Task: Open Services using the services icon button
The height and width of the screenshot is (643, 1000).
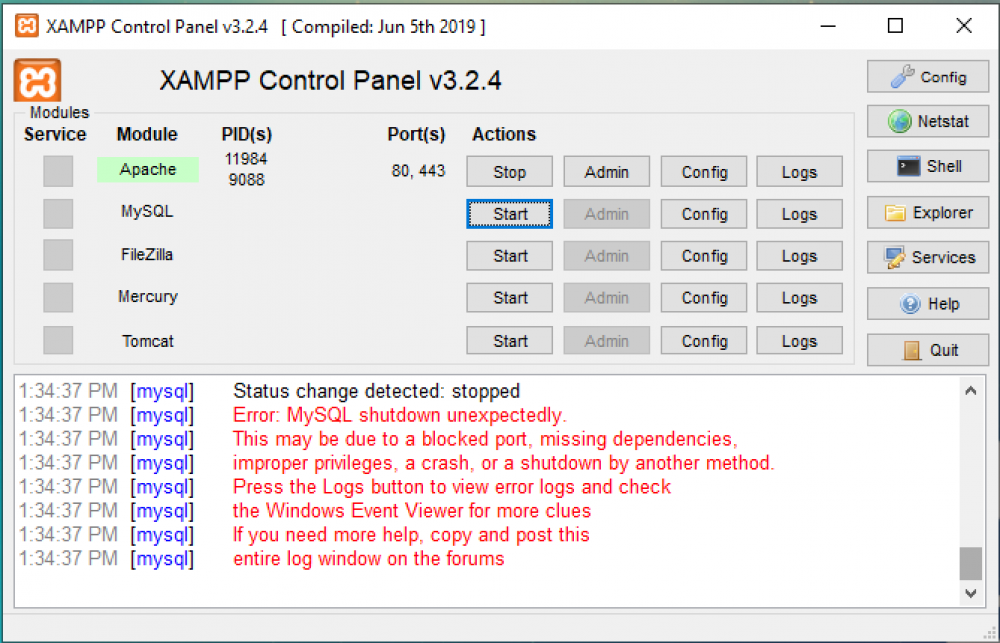Action: click(927, 258)
